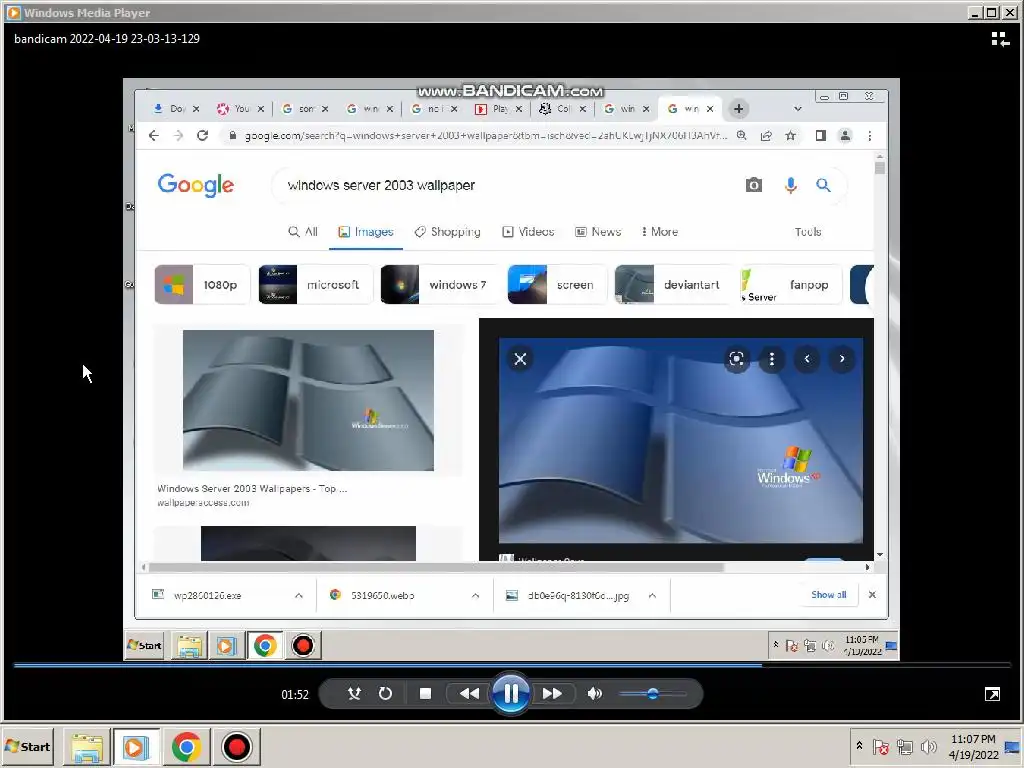Close the image preview with X
This screenshot has width=1024, height=768.
(520, 359)
